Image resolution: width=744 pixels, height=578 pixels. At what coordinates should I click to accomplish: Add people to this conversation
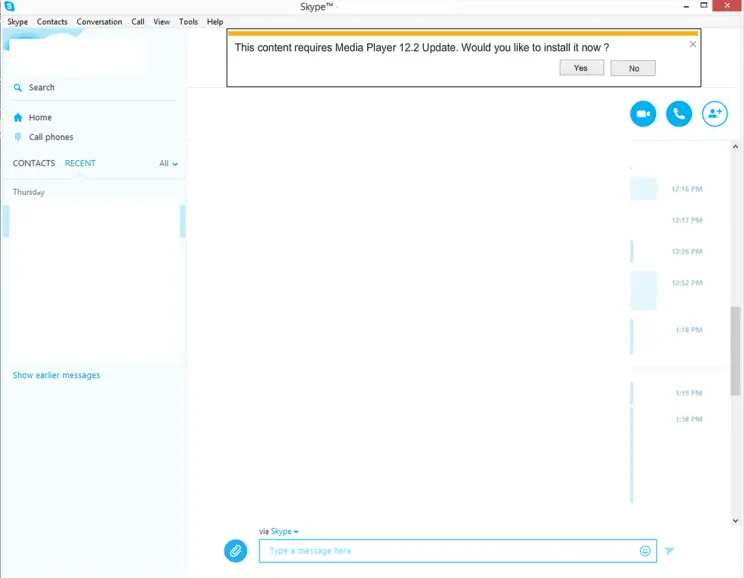click(715, 114)
